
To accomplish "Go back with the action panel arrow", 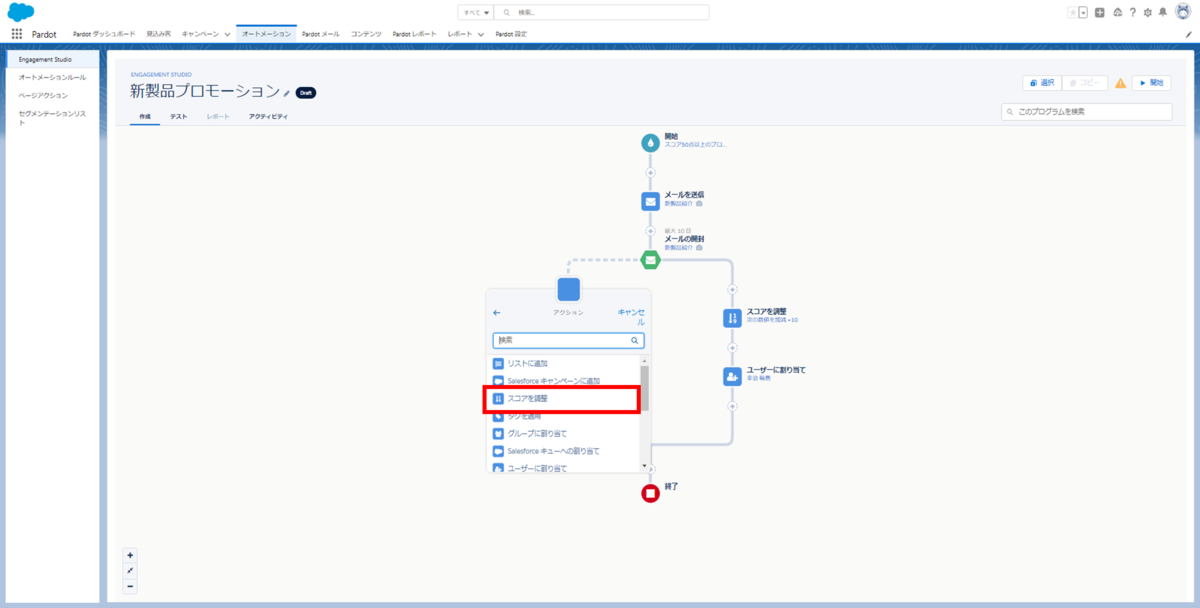I will point(497,313).
